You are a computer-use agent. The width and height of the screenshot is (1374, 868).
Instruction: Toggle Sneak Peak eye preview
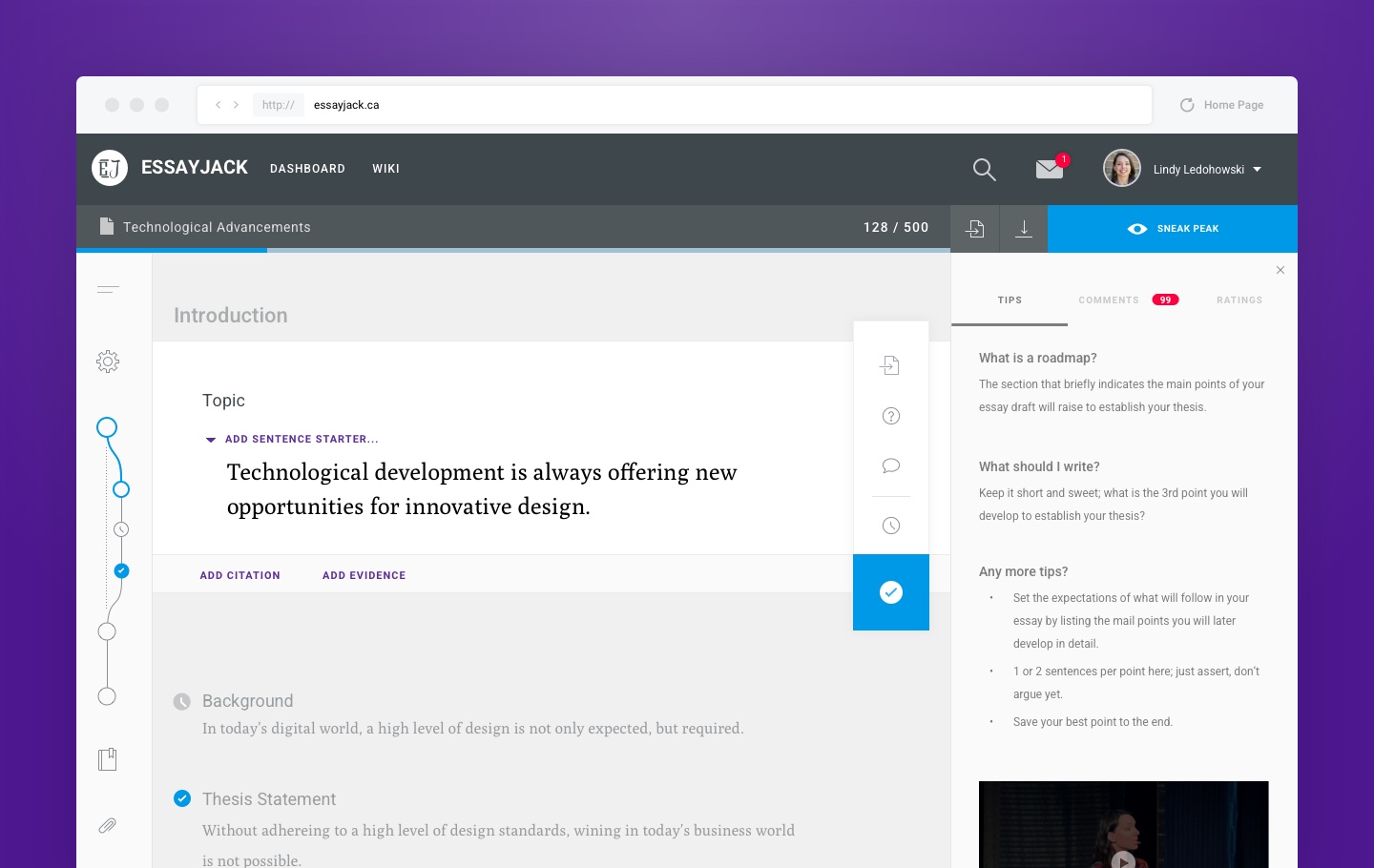pos(1173,229)
